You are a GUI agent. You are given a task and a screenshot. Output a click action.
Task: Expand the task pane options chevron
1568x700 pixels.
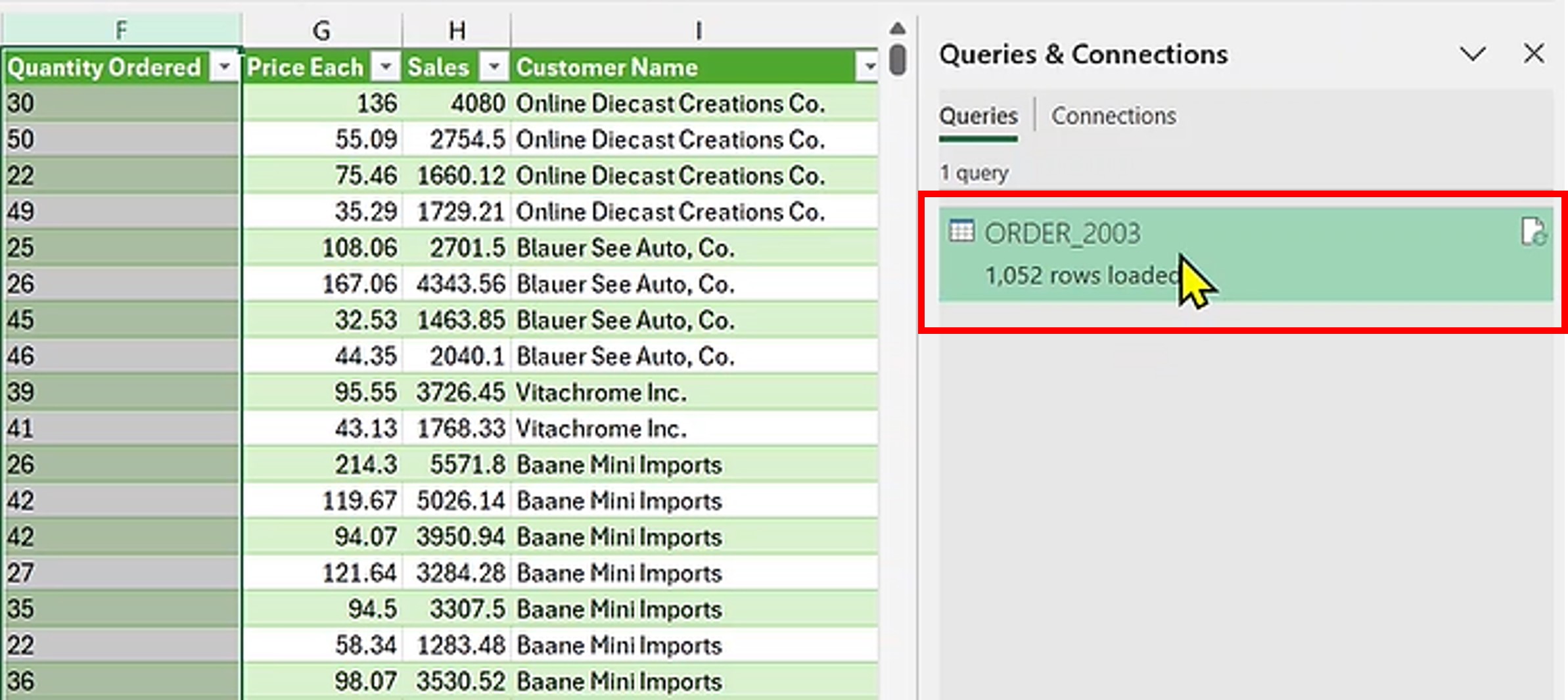click(1473, 54)
